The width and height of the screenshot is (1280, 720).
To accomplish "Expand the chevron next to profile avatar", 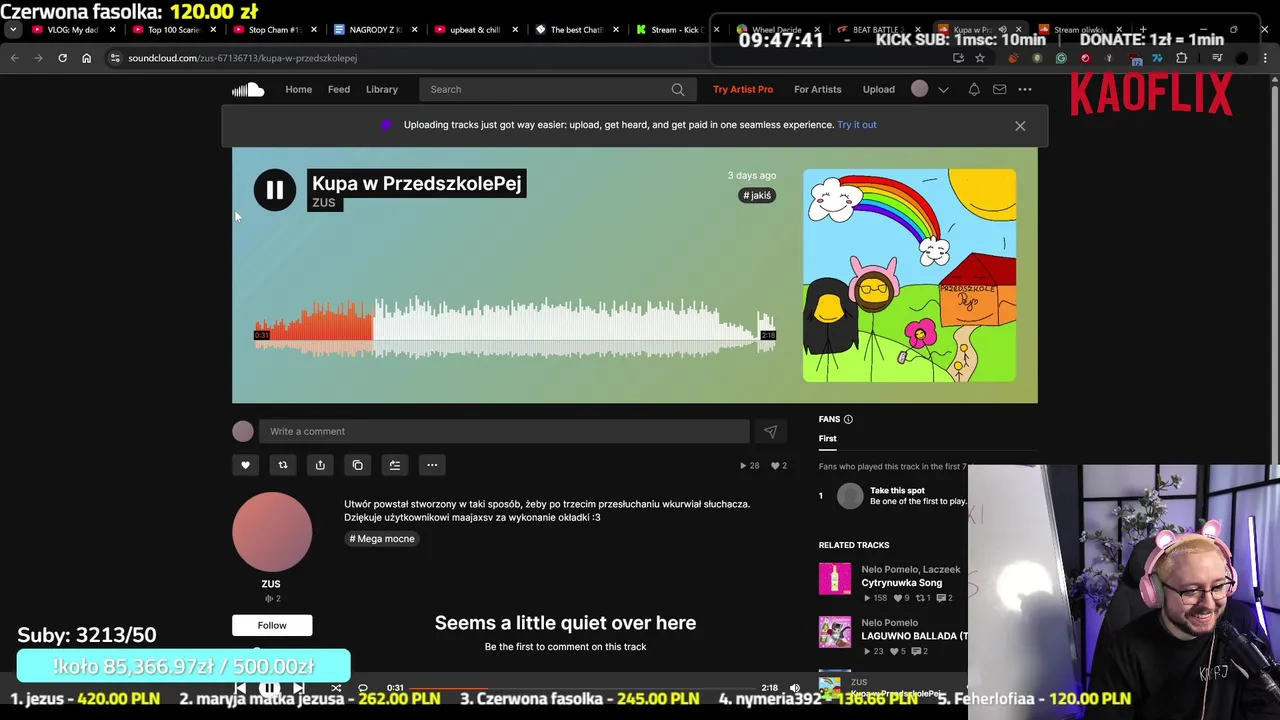I will 943,90.
